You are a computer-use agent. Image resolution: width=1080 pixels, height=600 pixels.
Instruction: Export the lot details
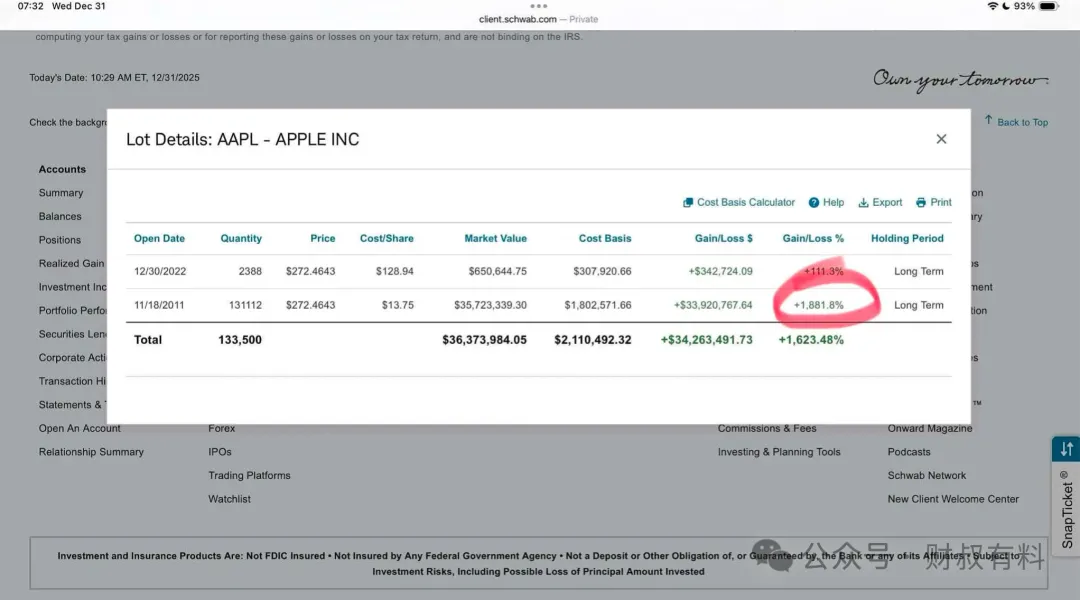(x=880, y=203)
